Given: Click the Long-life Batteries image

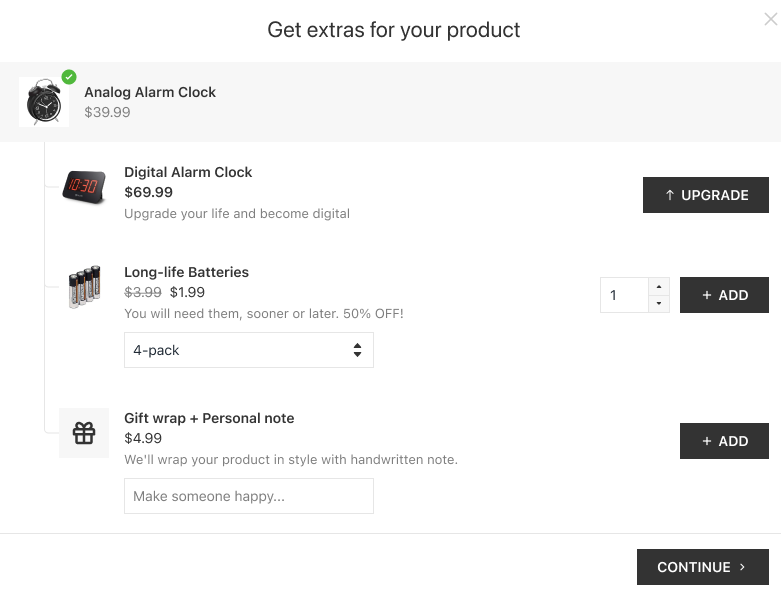Looking at the screenshot, I should coord(84,287).
